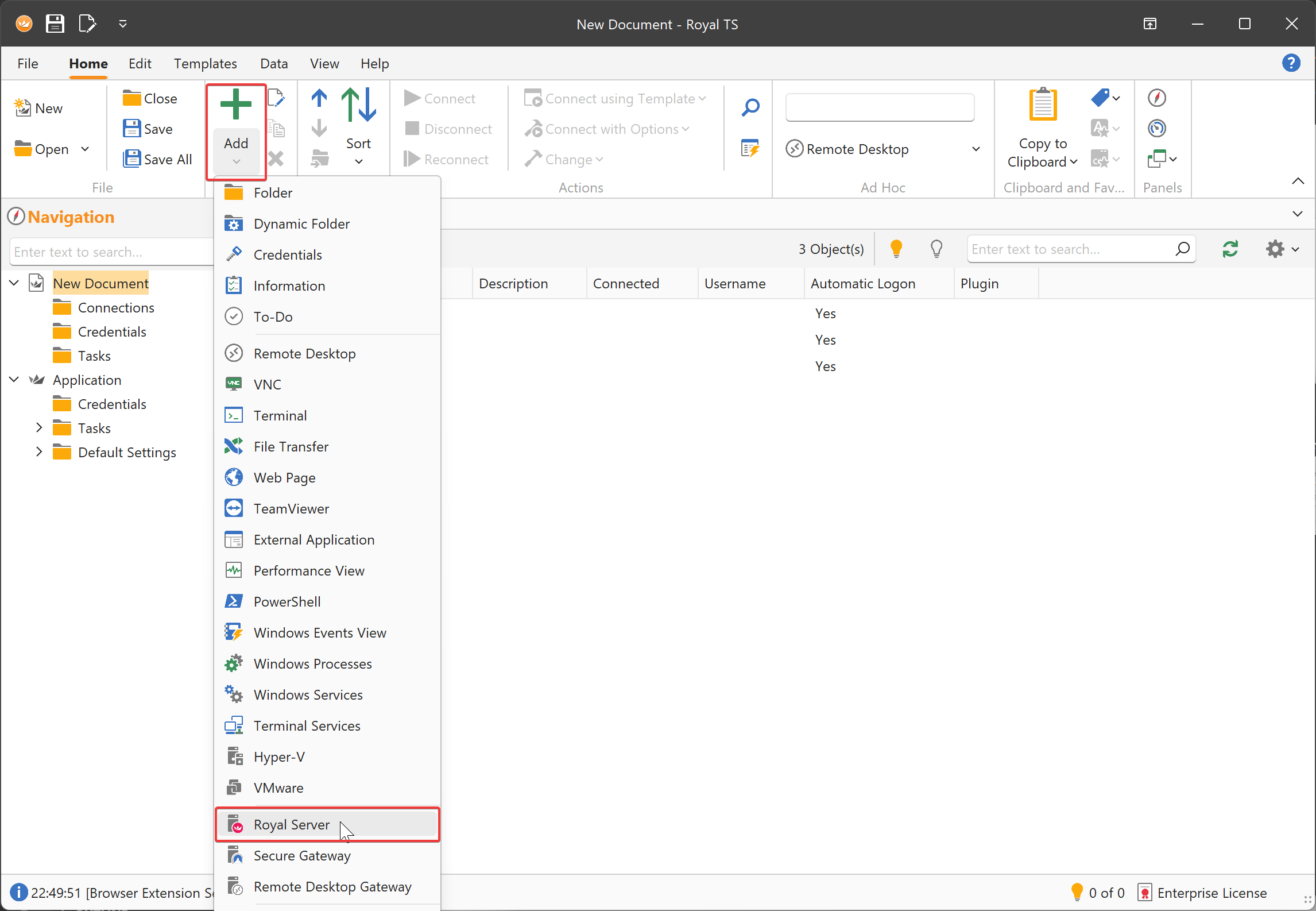Image resolution: width=1316 pixels, height=911 pixels.
Task: Expand the Default Settings tree node
Action: tap(39, 451)
